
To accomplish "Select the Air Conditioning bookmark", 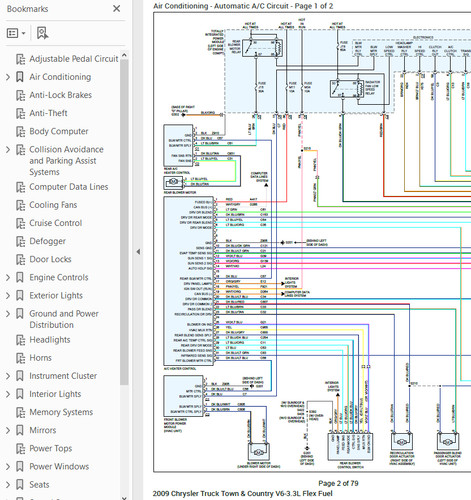I will click(x=60, y=77).
